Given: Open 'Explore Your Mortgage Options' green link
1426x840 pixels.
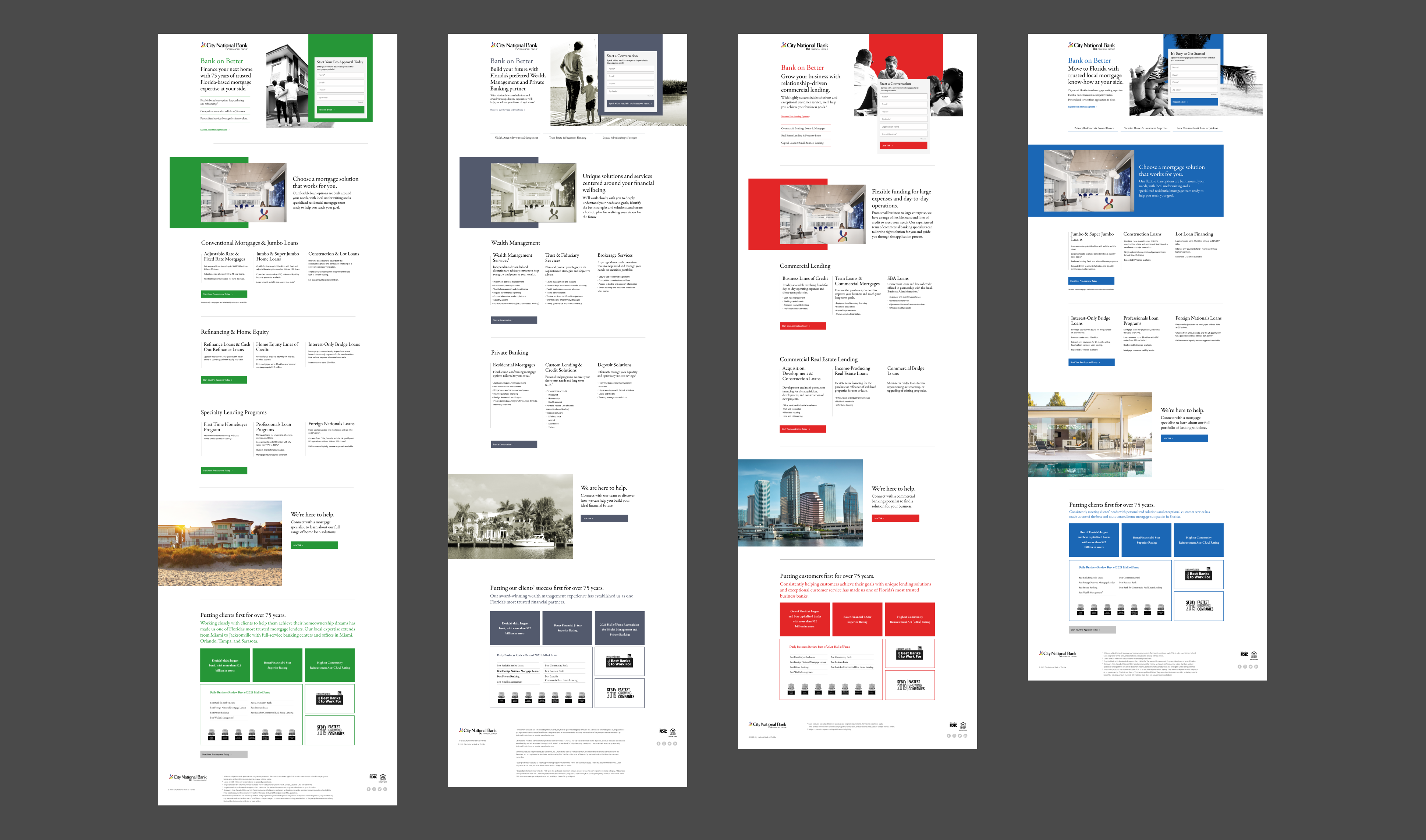Looking at the screenshot, I should point(214,129).
